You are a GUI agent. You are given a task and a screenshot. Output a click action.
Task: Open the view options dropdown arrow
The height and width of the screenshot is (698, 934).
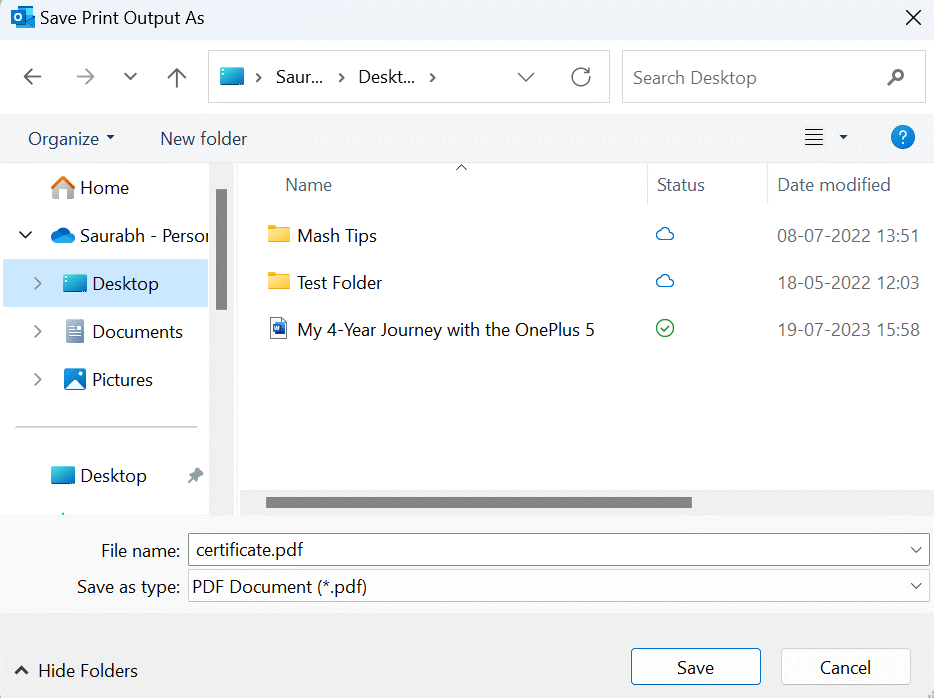[x=843, y=137]
